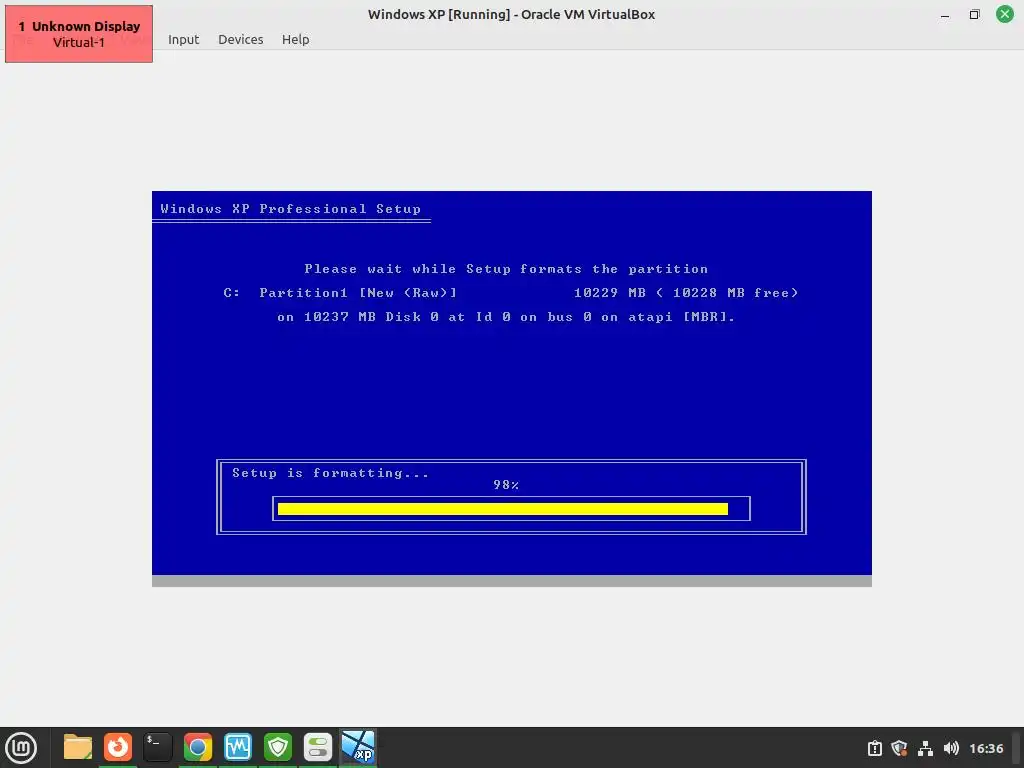Open the Linux Mint start menu
Viewport: 1024px width, 768px height.
tap(22, 748)
